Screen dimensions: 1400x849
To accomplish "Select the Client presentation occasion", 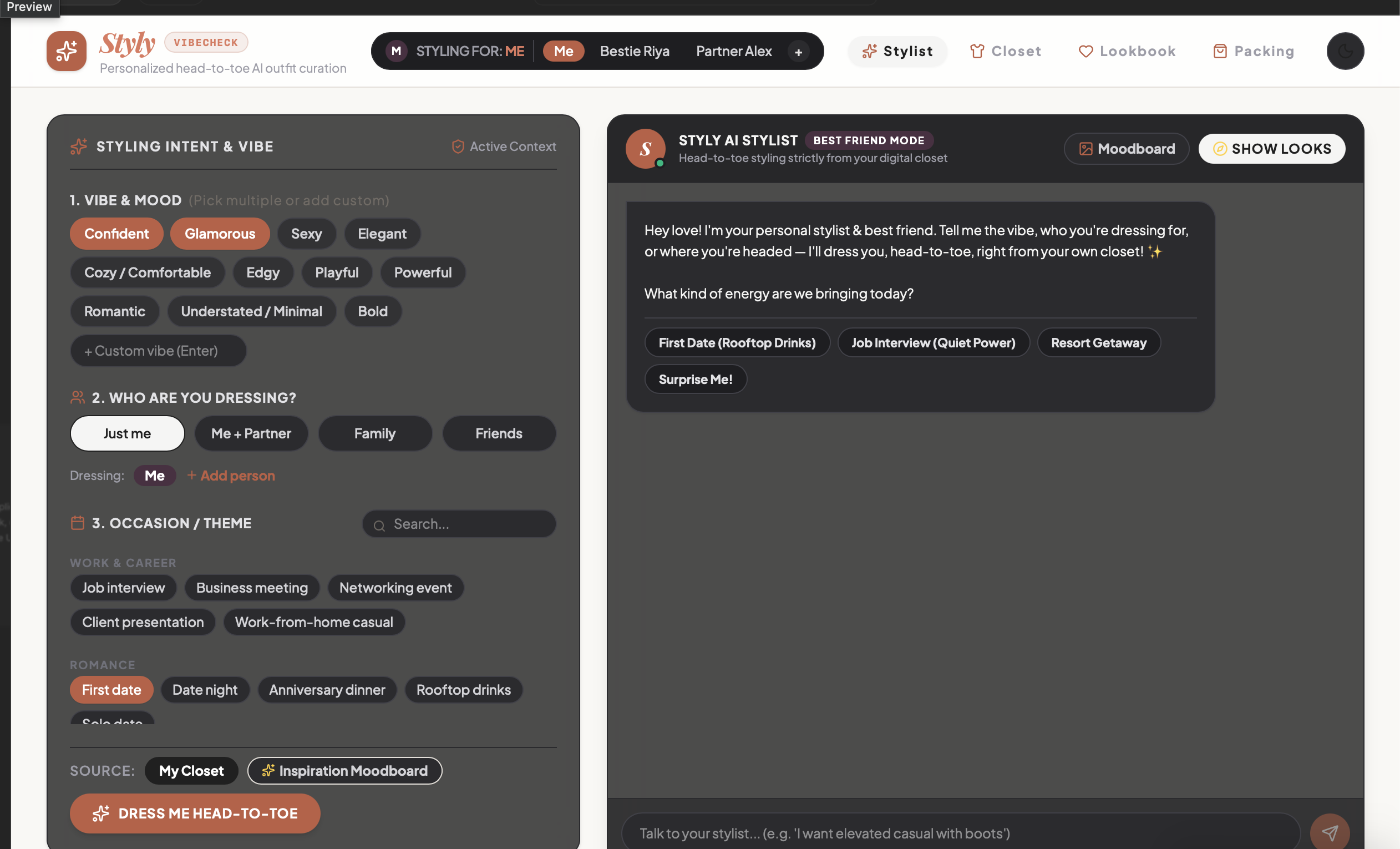I will [143, 622].
